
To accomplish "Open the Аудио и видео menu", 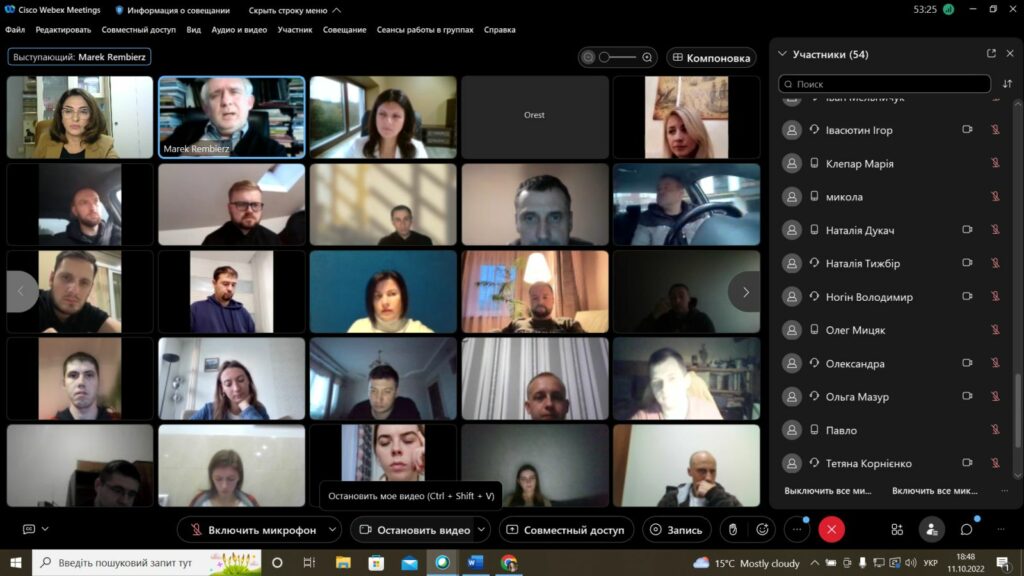I will (x=239, y=30).
